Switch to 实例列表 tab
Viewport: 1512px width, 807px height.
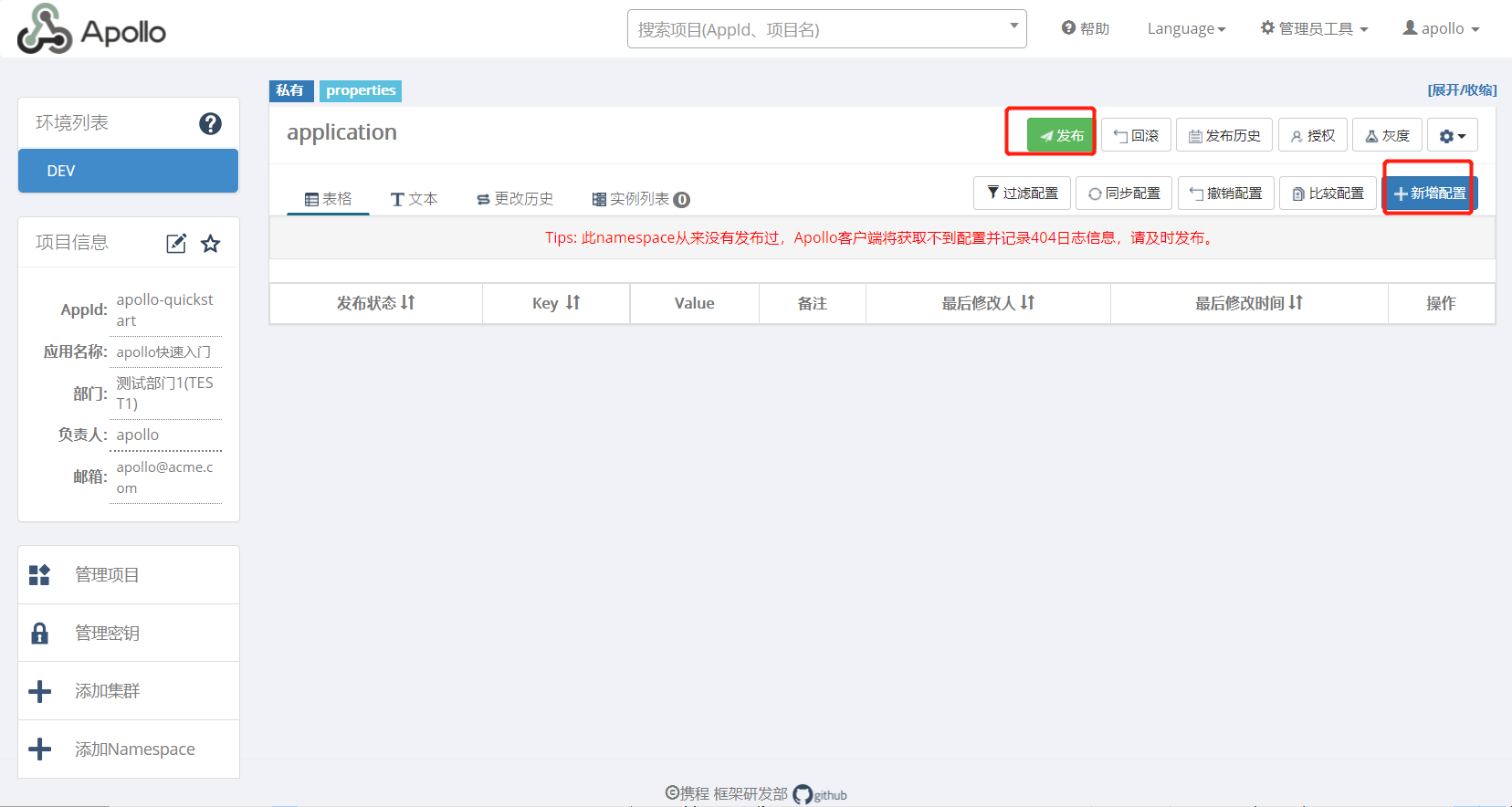pos(640,199)
